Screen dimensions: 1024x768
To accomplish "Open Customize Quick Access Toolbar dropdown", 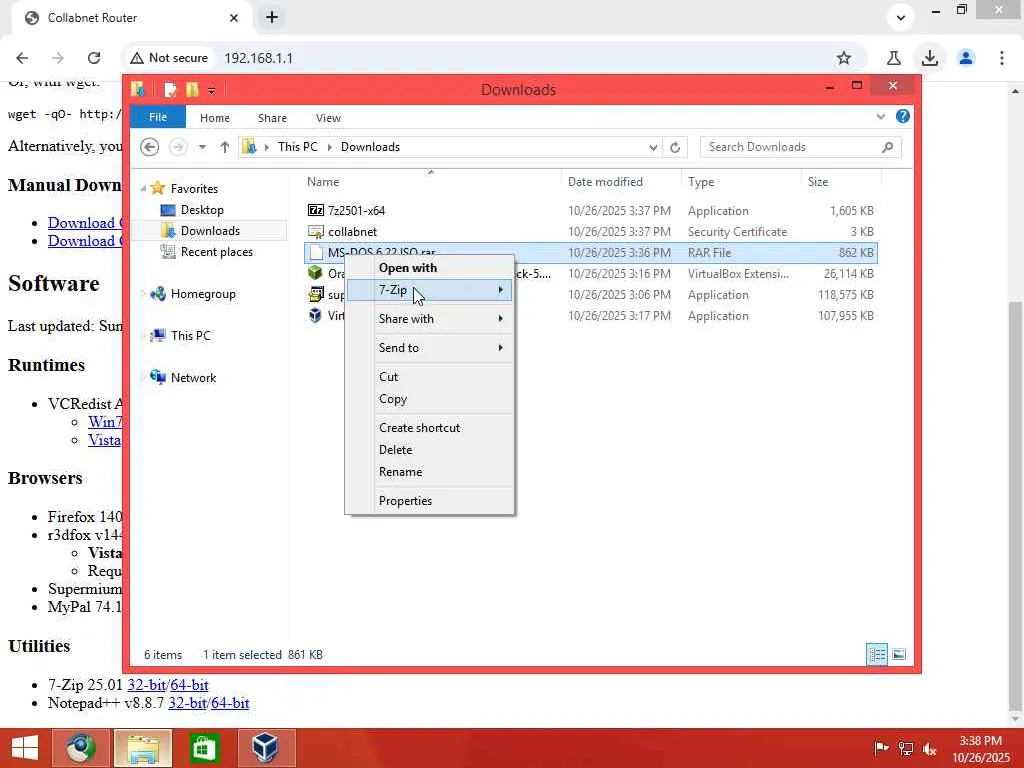I will tap(212, 90).
